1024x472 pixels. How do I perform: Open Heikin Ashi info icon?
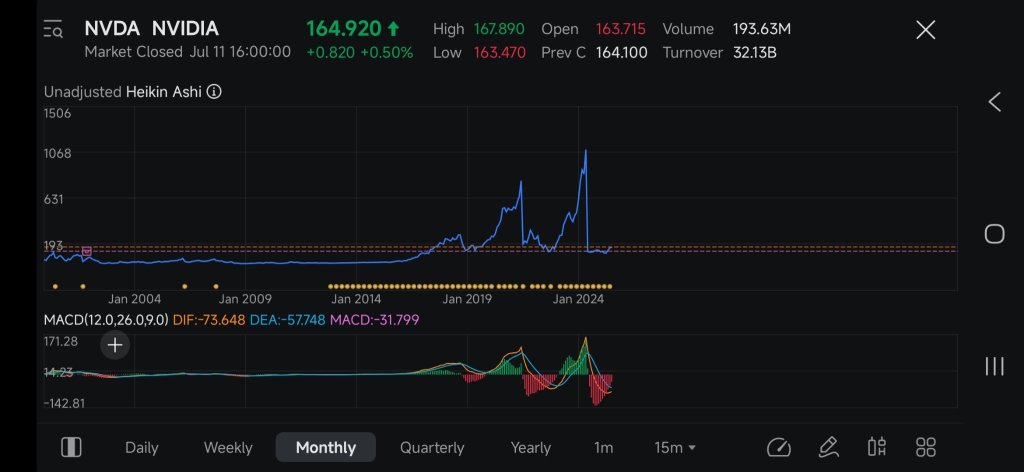214,92
